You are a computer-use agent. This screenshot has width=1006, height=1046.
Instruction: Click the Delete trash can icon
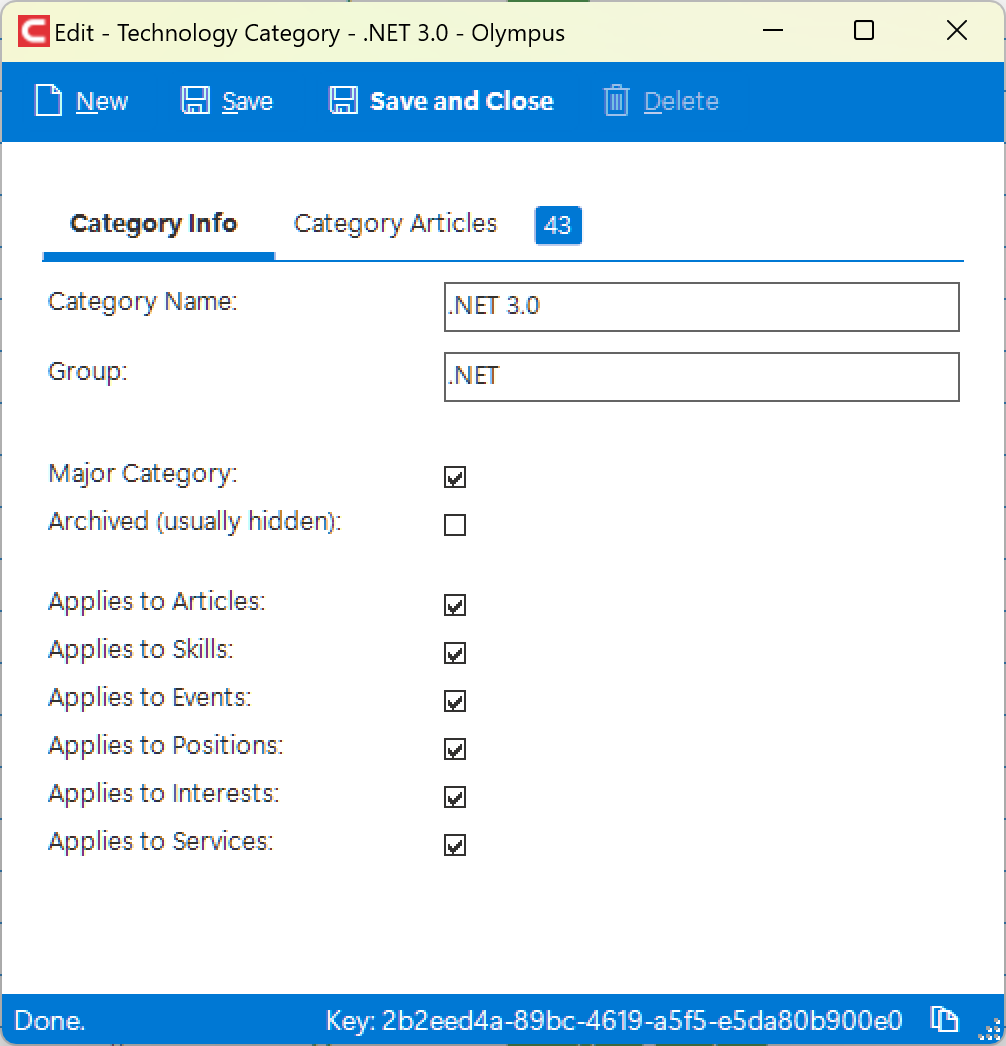tap(616, 101)
